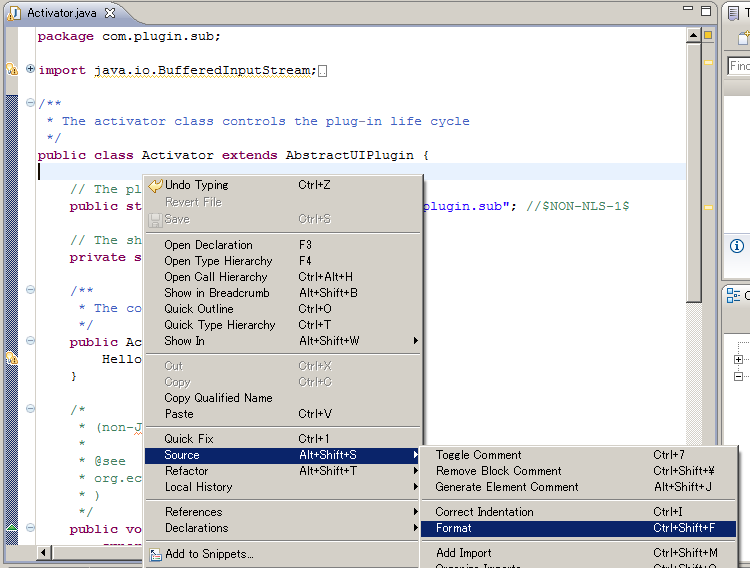750x568 pixels.
Task: Click the Save disk icon in menu
Action: (x=155, y=220)
